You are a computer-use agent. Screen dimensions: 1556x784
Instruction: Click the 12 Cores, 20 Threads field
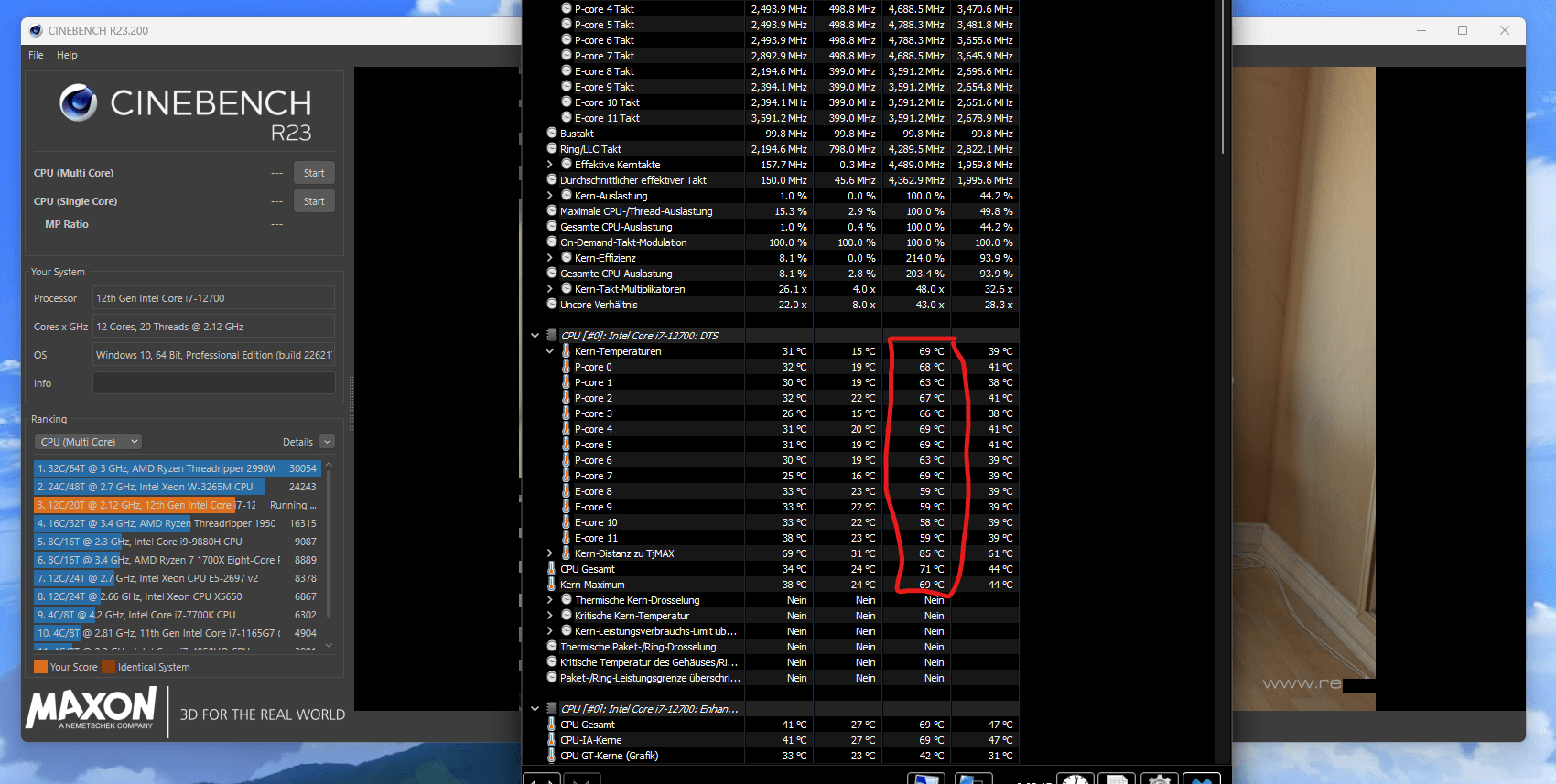213,327
